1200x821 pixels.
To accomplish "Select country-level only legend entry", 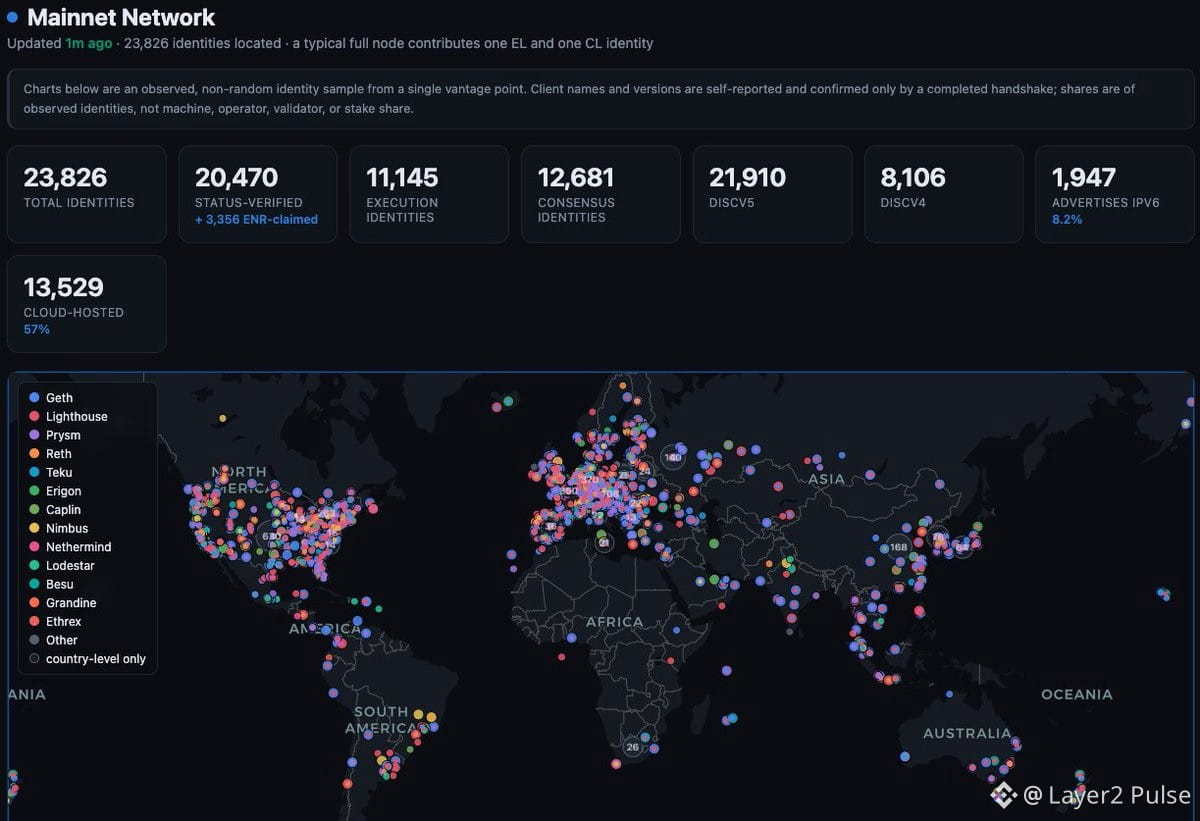I will pos(87,659).
